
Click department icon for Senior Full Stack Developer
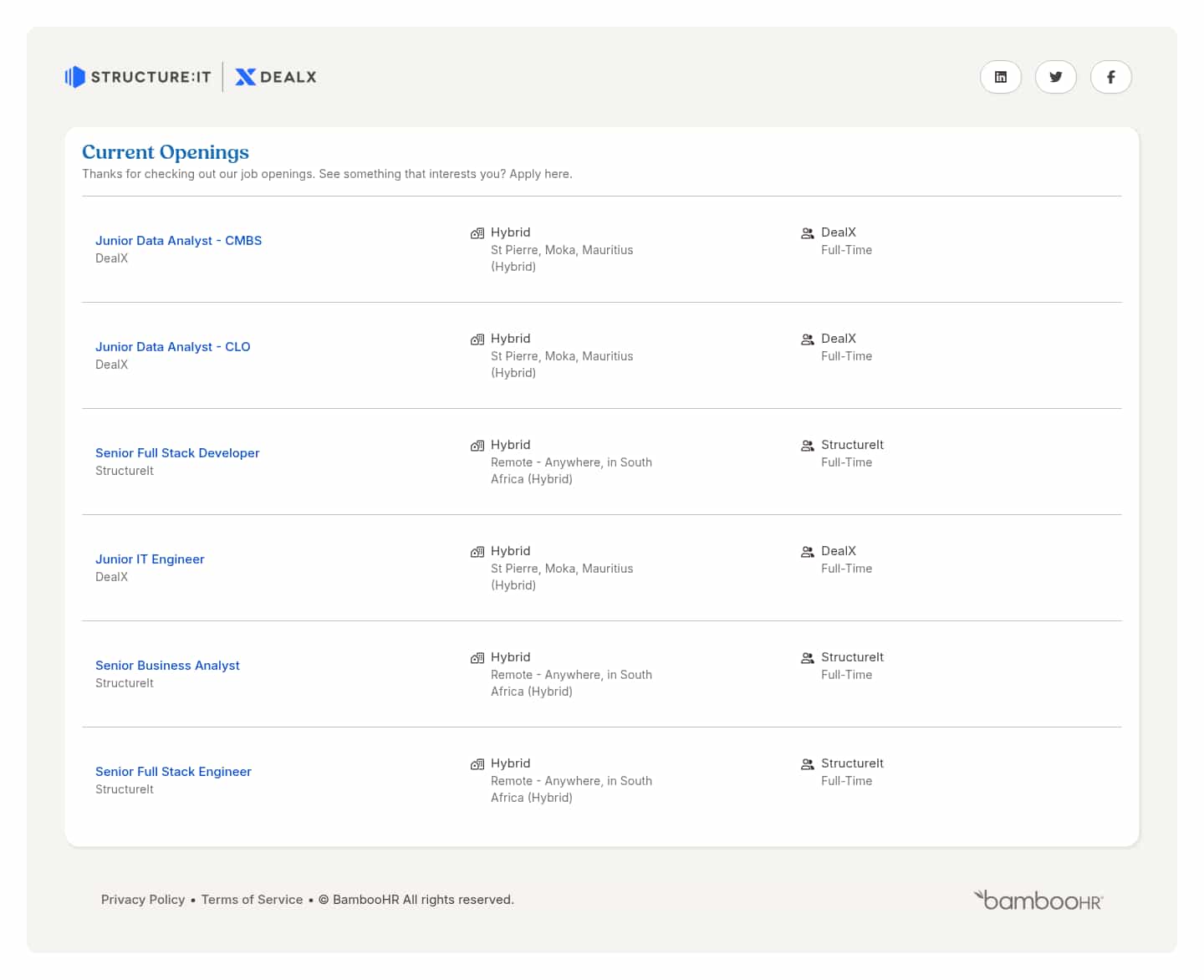(808, 446)
